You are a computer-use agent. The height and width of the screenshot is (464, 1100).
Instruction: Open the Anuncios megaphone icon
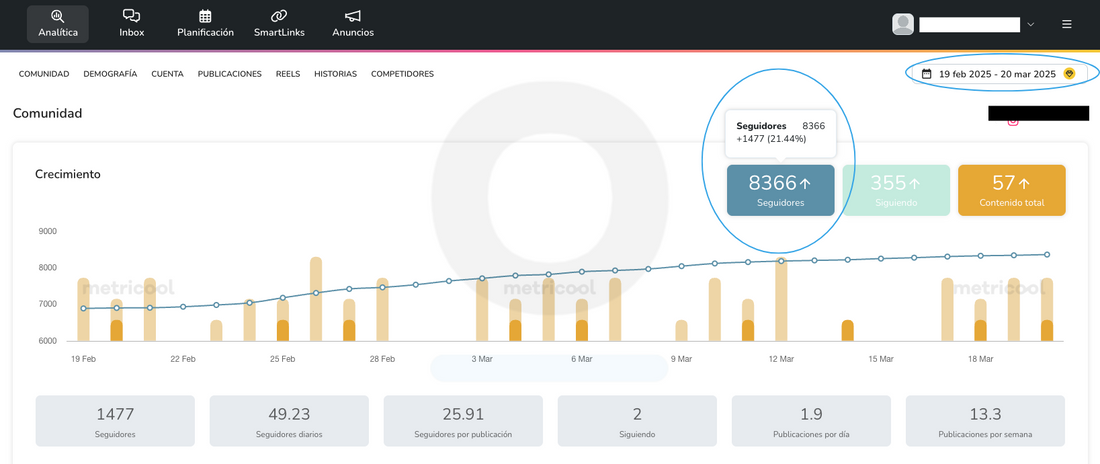click(x=353, y=16)
